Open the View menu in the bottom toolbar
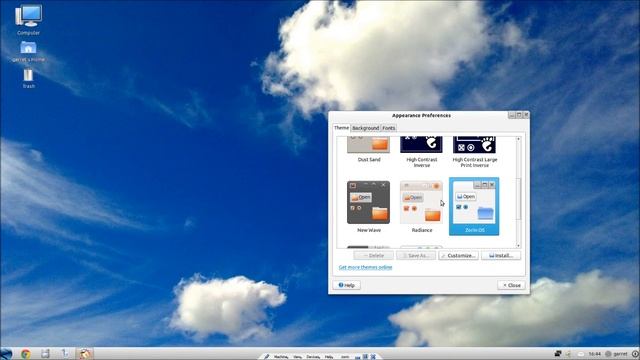640x360 pixels. 298,357
